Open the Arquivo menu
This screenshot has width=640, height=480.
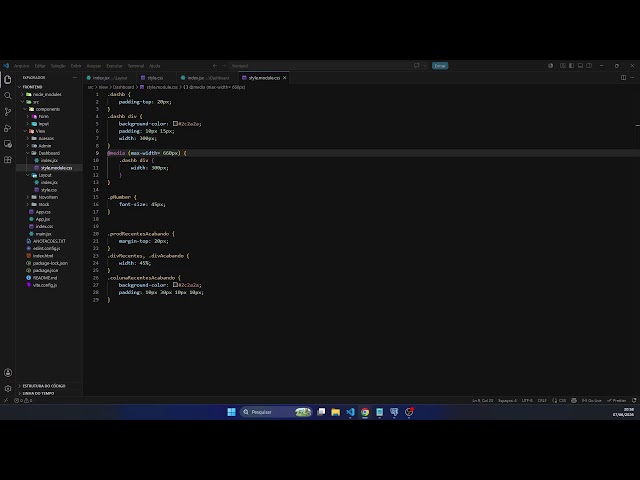point(22,66)
